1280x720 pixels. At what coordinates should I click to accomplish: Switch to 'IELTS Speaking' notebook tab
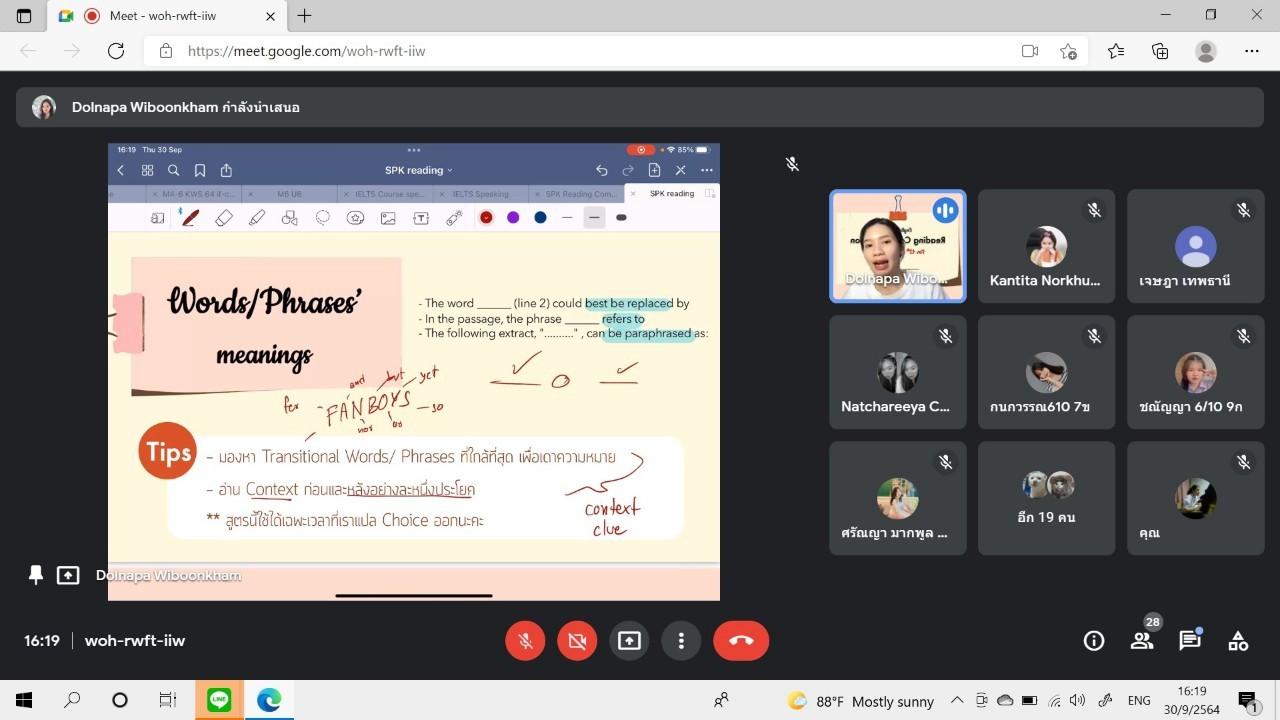[x=480, y=194]
